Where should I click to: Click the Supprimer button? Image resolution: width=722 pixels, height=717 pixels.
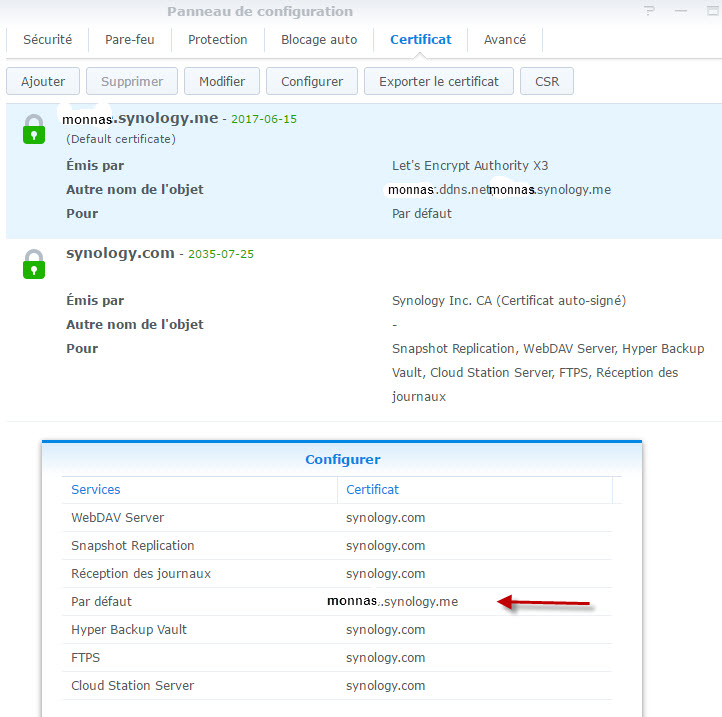[x=132, y=81]
